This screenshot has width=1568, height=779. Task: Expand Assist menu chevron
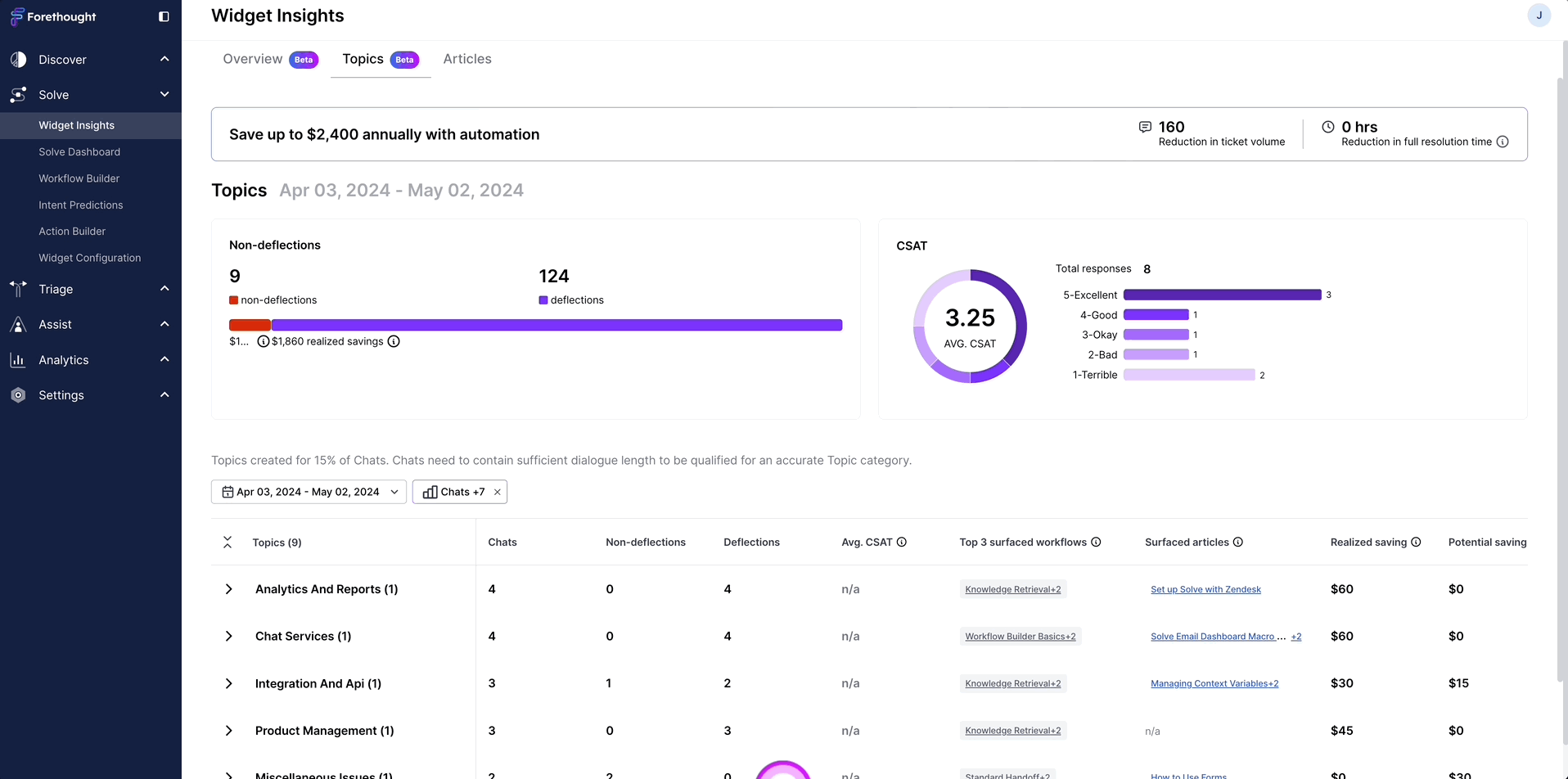click(x=164, y=324)
